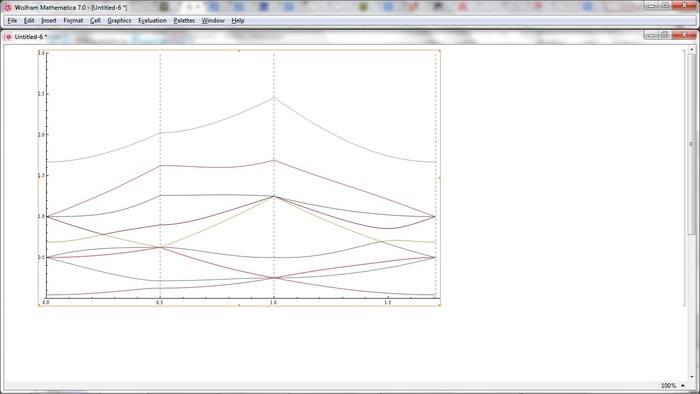Screen dimensions: 700x394
Task: Open the Evaluation menu
Action: click(x=152, y=21)
